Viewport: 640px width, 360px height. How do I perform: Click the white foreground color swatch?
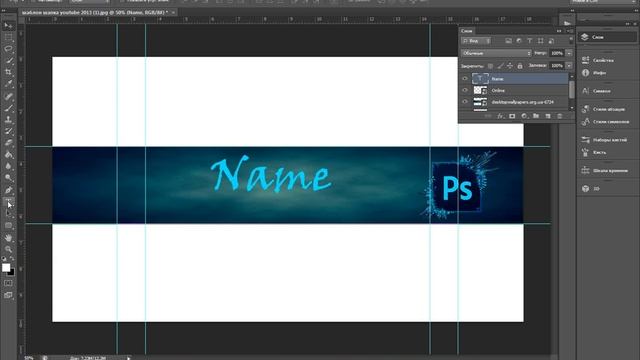pyautogui.click(x=6, y=267)
